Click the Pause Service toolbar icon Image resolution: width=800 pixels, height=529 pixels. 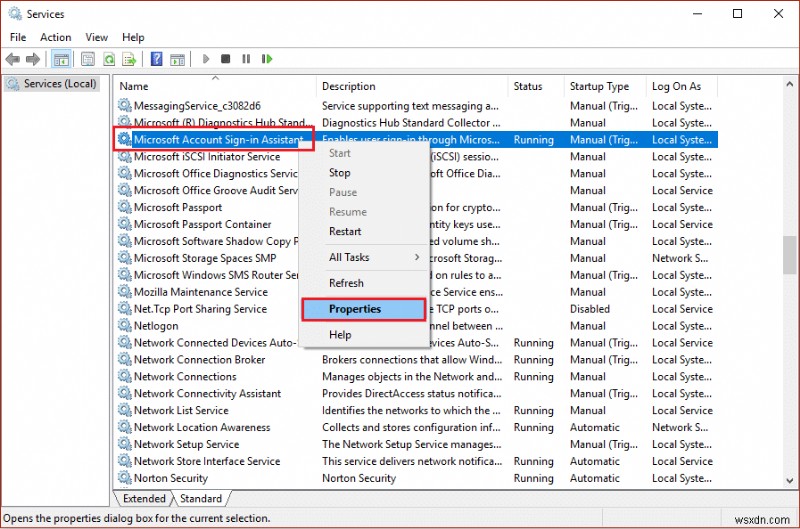pyautogui.click(x=246, y=59)
